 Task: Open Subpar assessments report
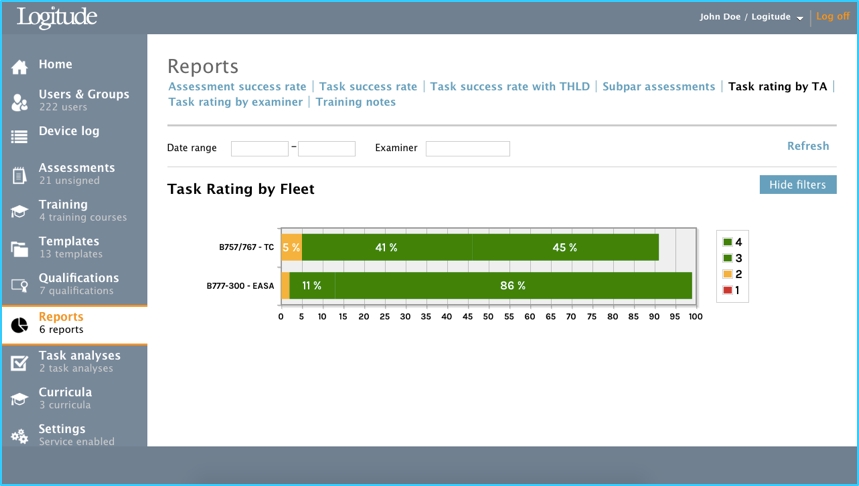[x=659, y=87]
